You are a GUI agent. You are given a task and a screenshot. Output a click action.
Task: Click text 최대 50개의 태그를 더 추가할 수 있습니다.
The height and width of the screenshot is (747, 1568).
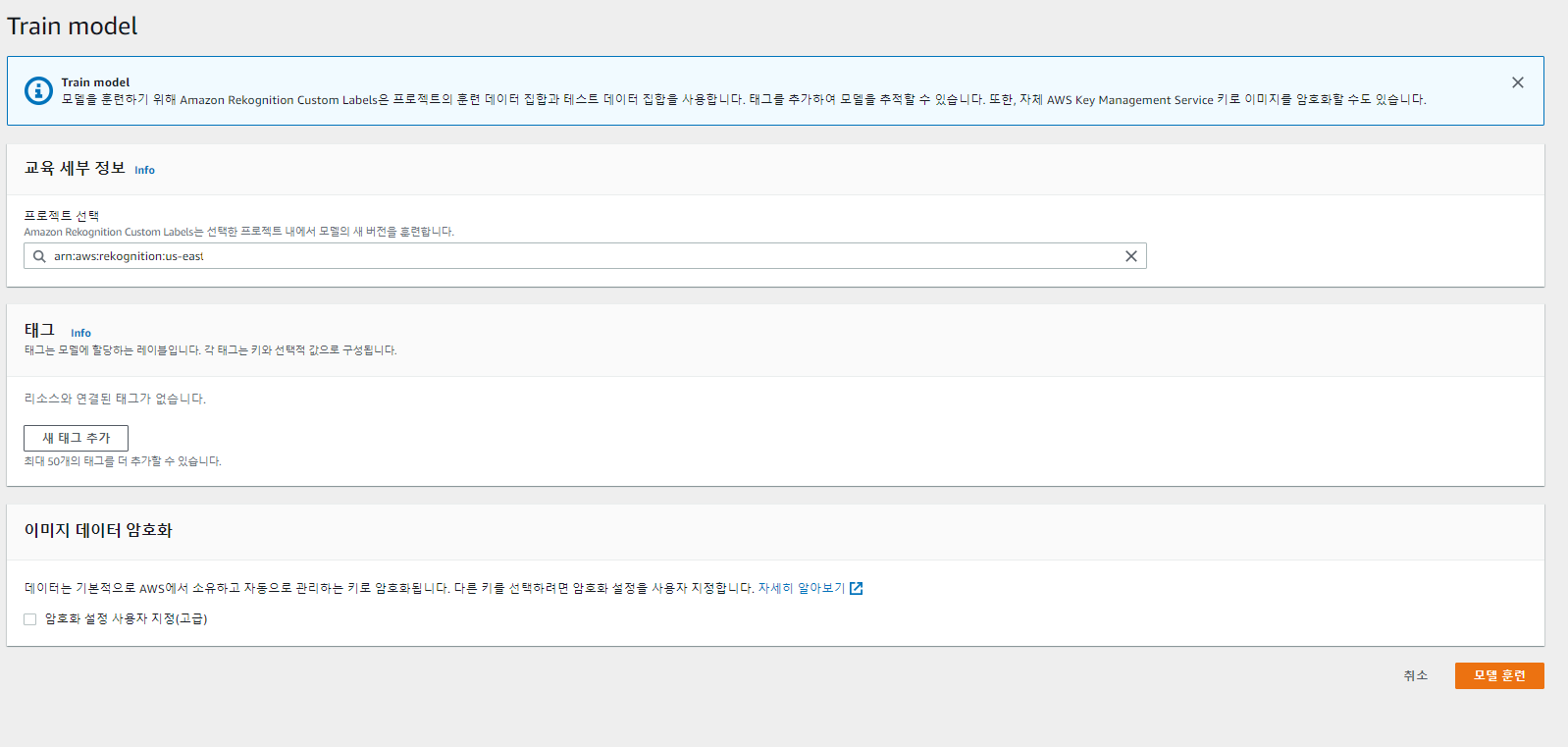pyautogui.click(x=123, y=461)
